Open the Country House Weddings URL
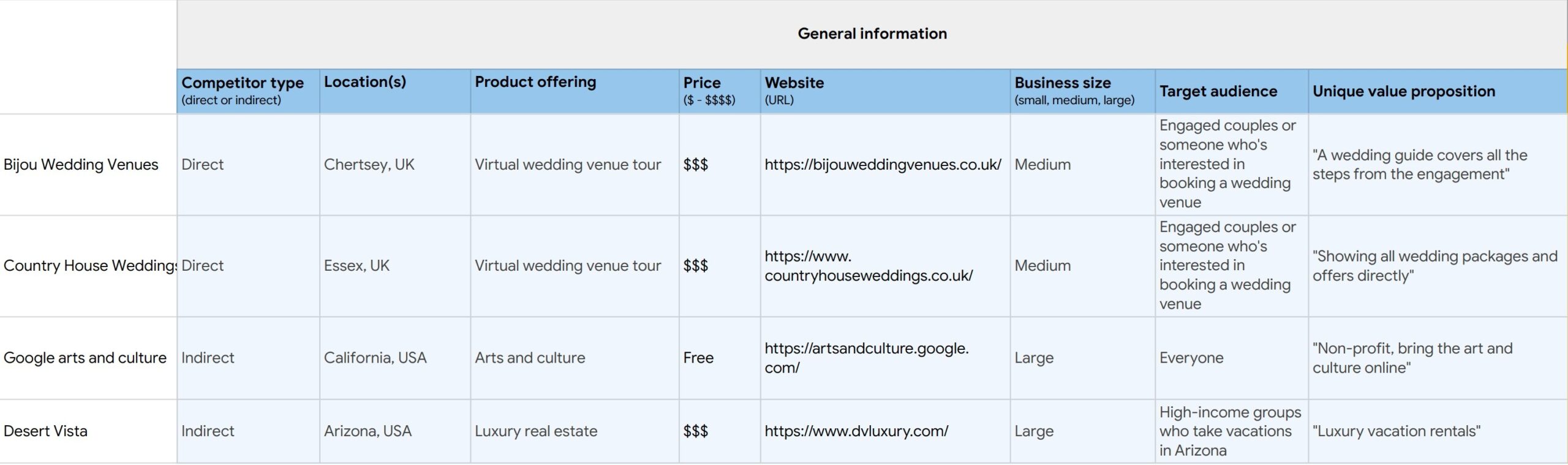The height and width of the screenshot is (465, 1568). [x=869, y=266]
